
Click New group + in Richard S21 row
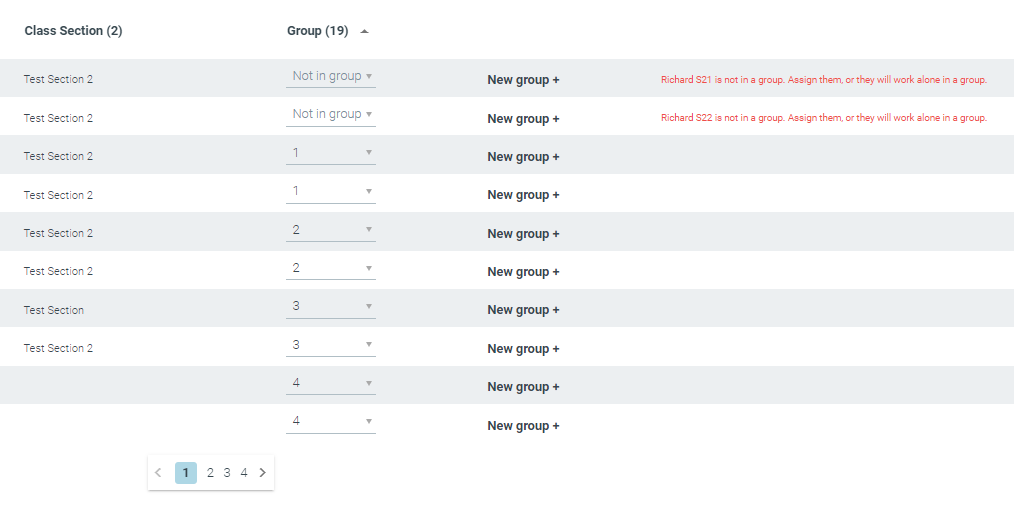[523, 80]
